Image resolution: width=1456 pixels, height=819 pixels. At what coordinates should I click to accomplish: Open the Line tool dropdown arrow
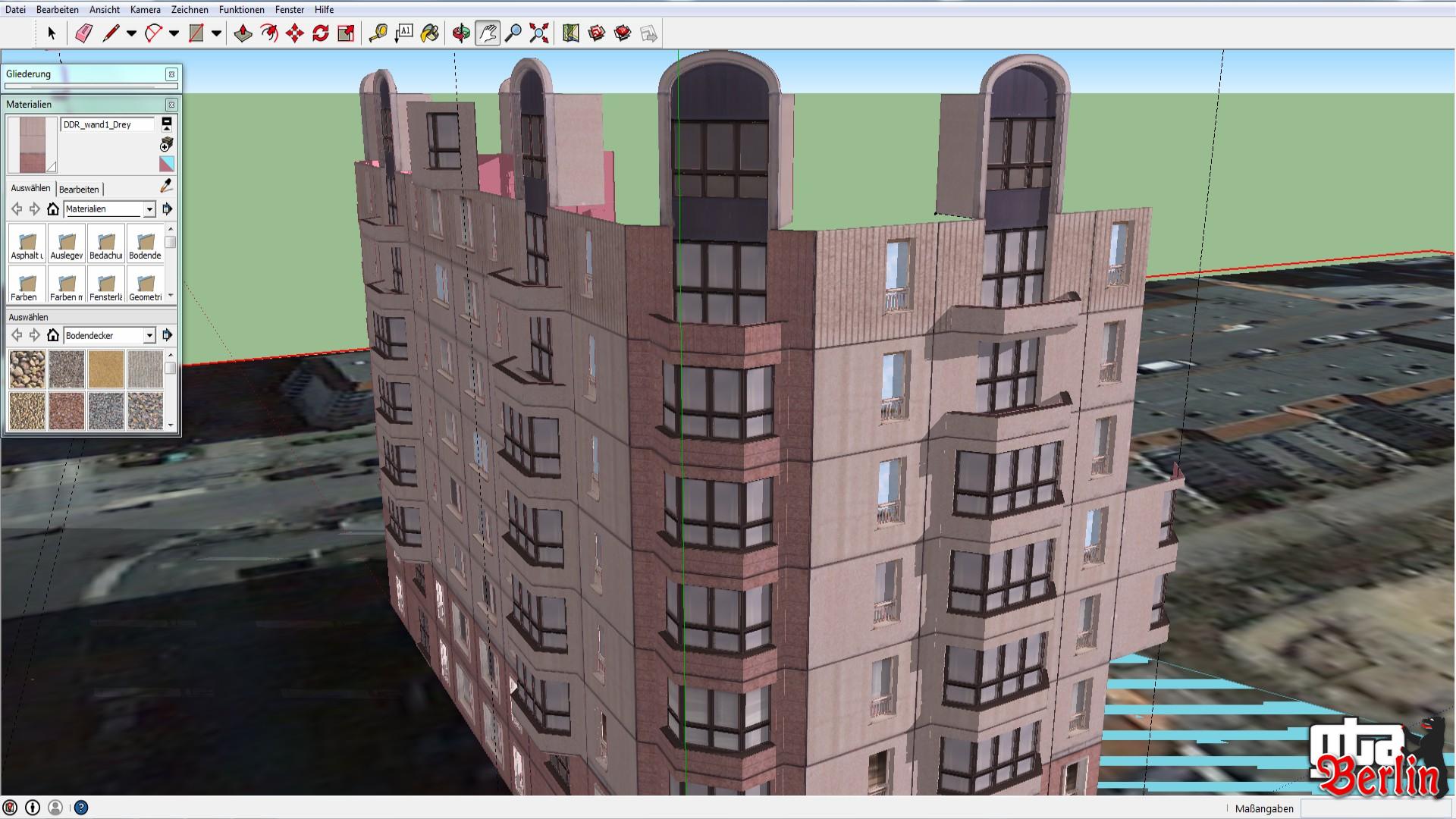(x=131, y=33)
